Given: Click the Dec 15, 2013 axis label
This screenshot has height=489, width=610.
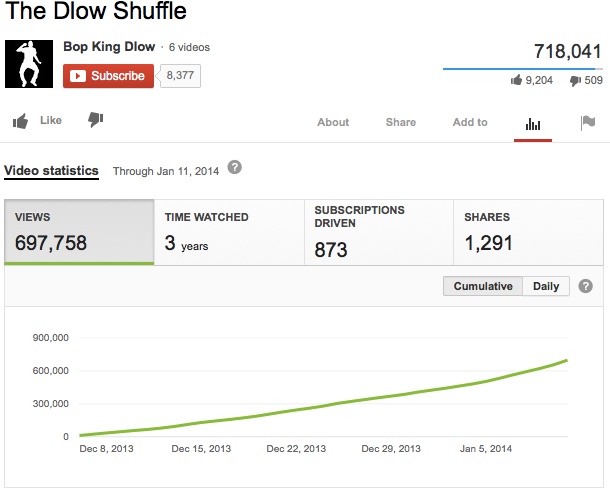Looking at the screenshot, I should tap(201, 449).
